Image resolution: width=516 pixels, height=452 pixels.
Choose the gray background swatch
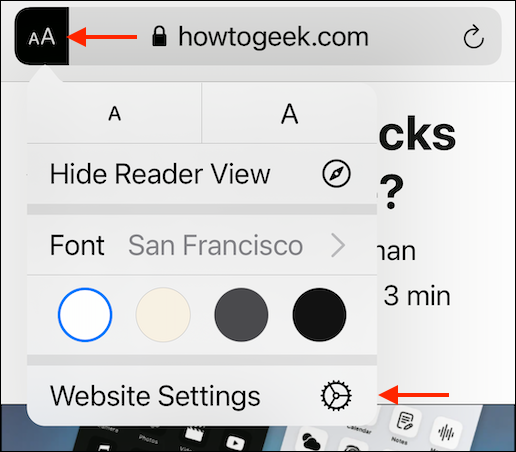(x=241, y=315)
